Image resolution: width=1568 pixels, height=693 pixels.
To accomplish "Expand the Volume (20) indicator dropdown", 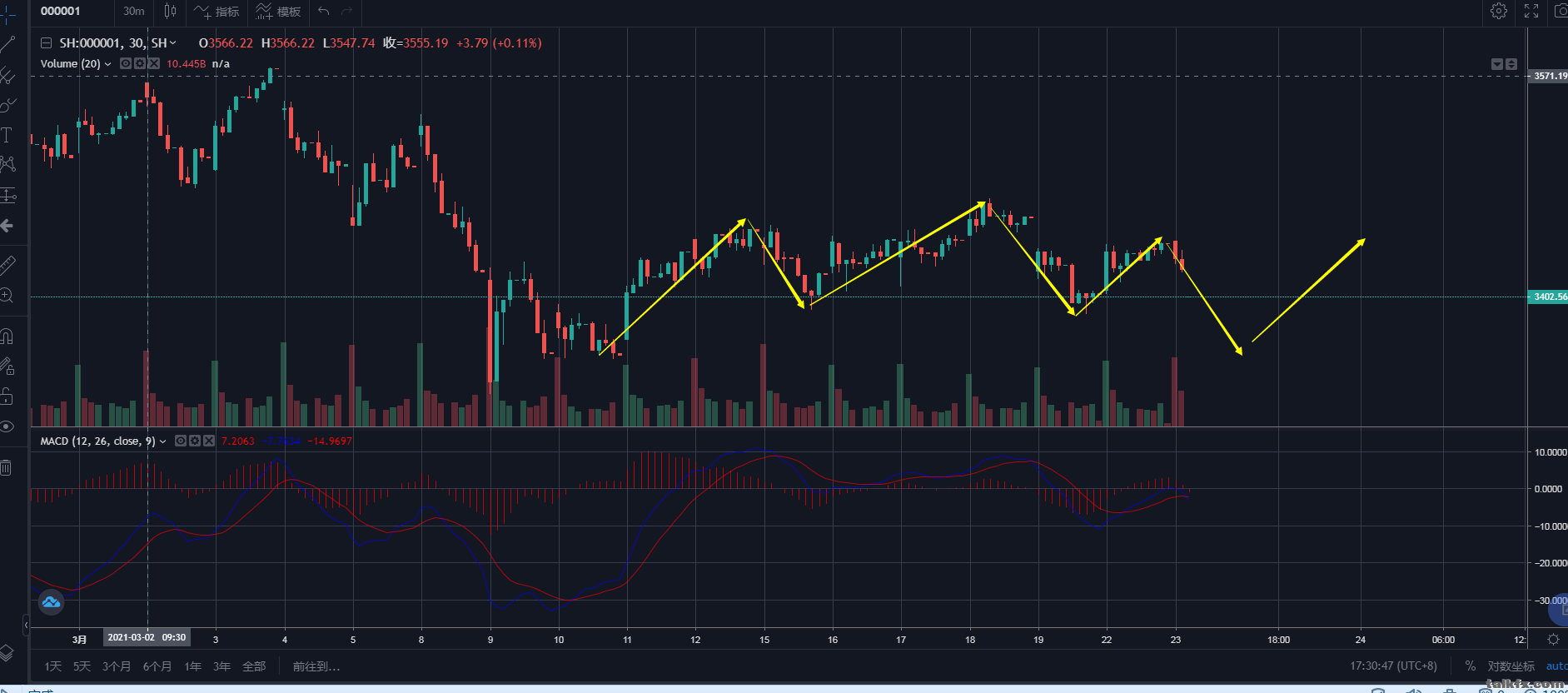I will point(107,64).
